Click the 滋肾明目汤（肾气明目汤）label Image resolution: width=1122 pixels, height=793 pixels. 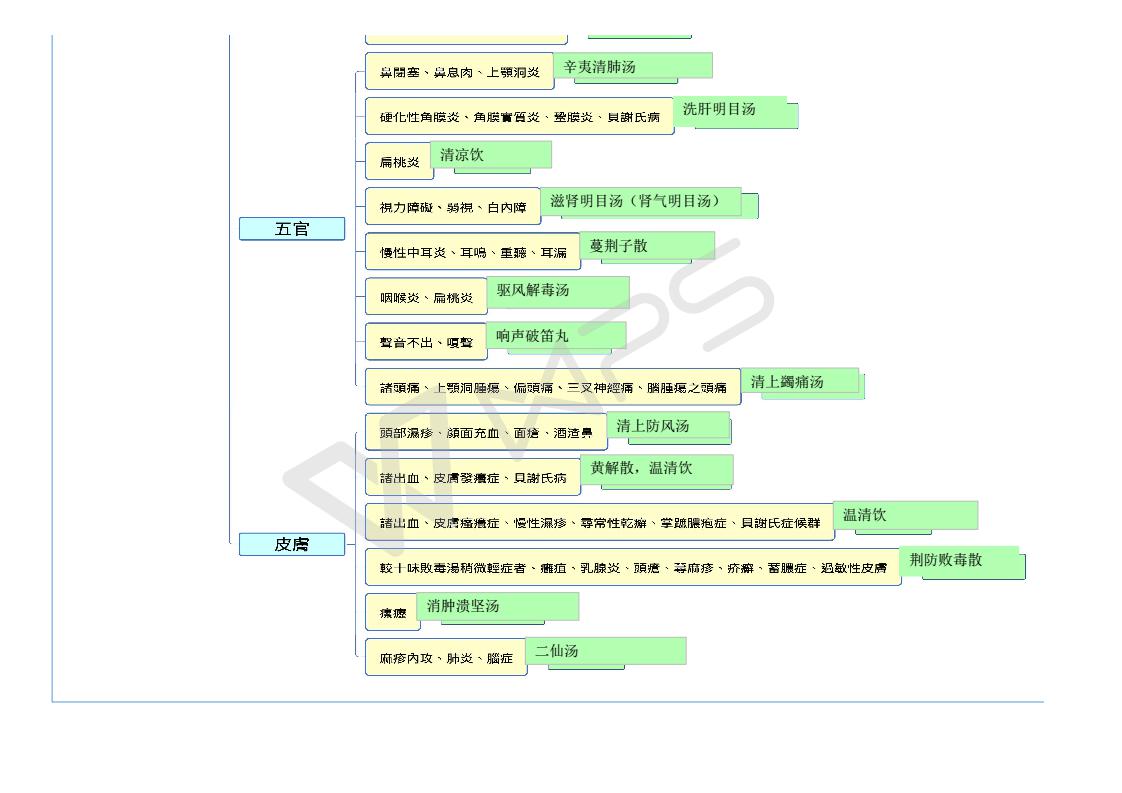click(x=641, y=201)
